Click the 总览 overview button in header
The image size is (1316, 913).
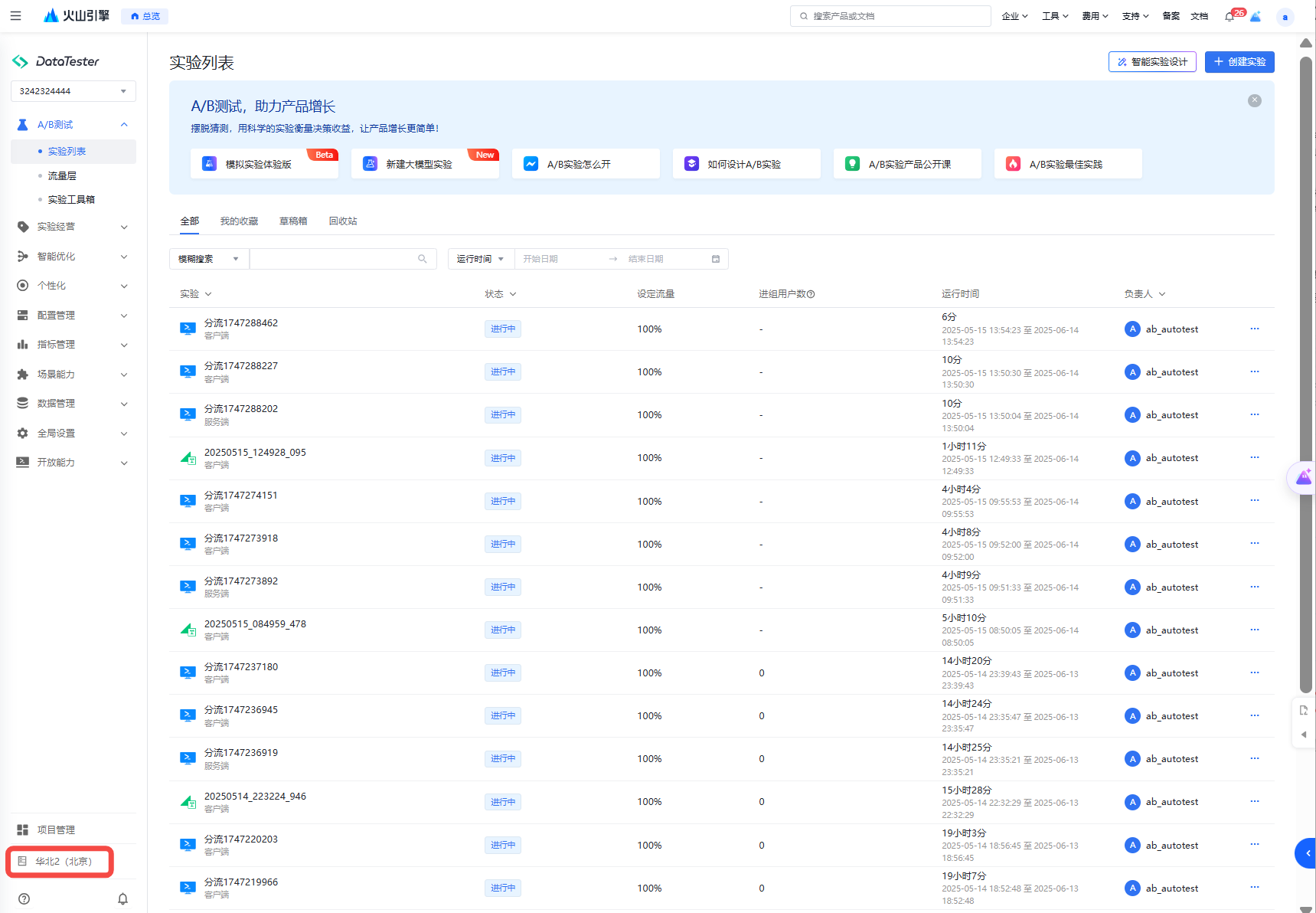point(145,16)
